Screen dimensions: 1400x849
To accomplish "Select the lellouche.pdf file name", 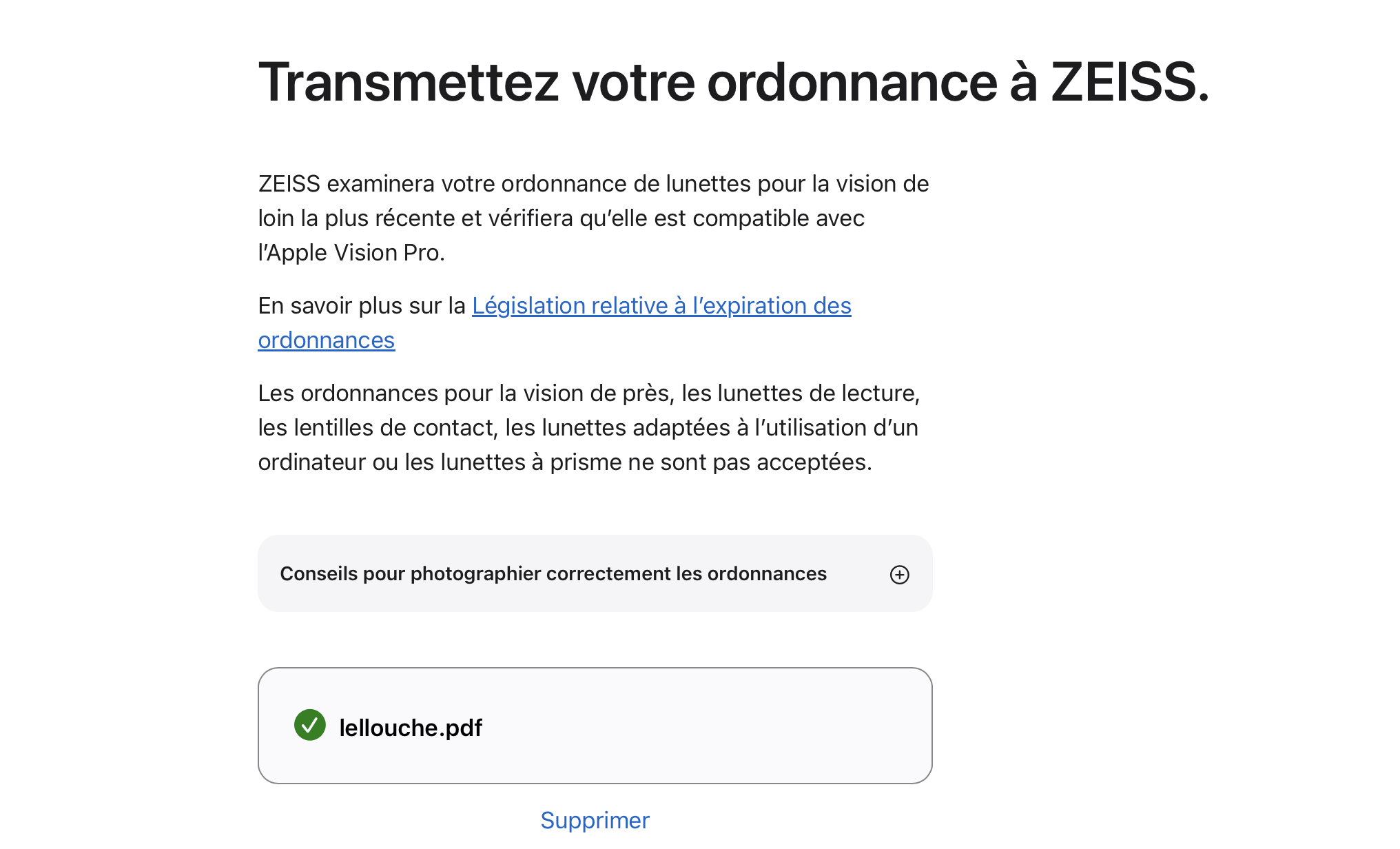I will click(411, 728).
